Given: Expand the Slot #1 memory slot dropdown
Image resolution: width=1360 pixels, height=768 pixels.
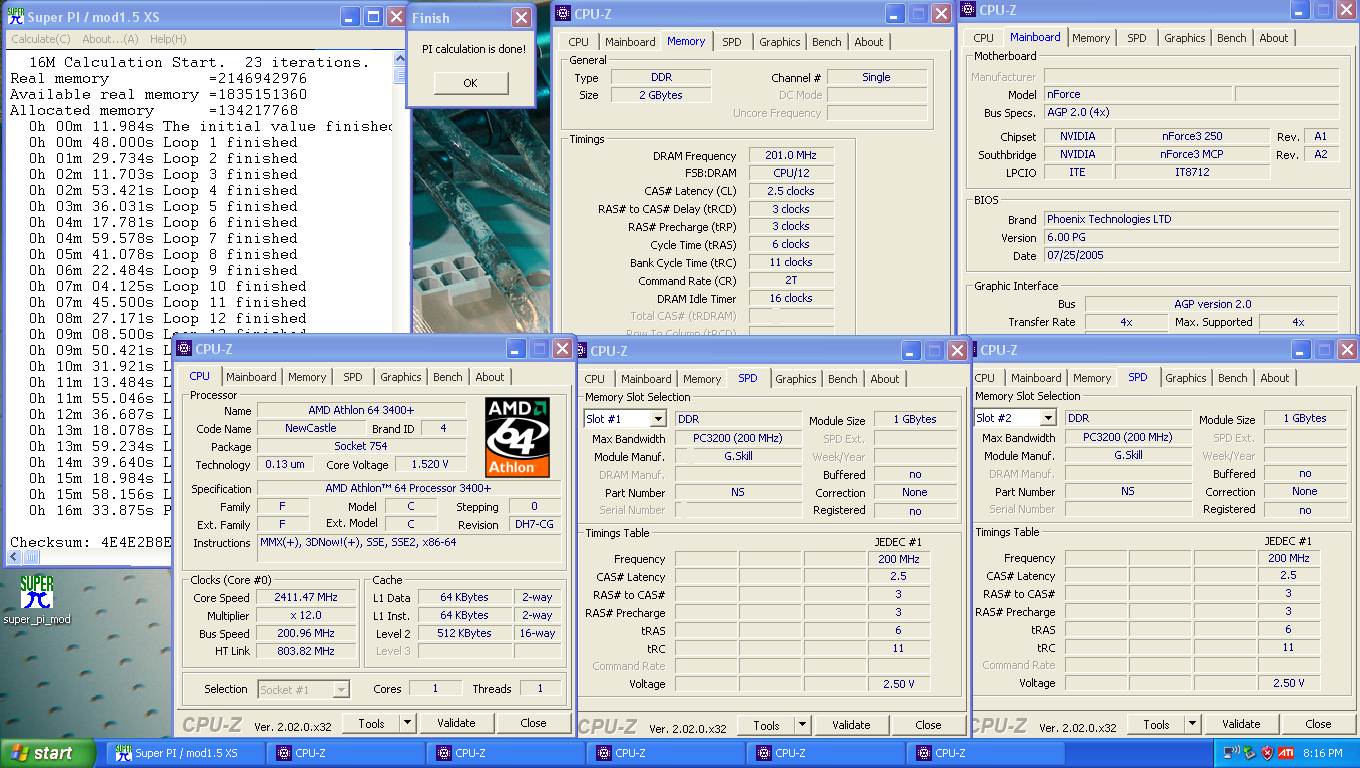Looking at the screenshot, I should pos(658,419).
